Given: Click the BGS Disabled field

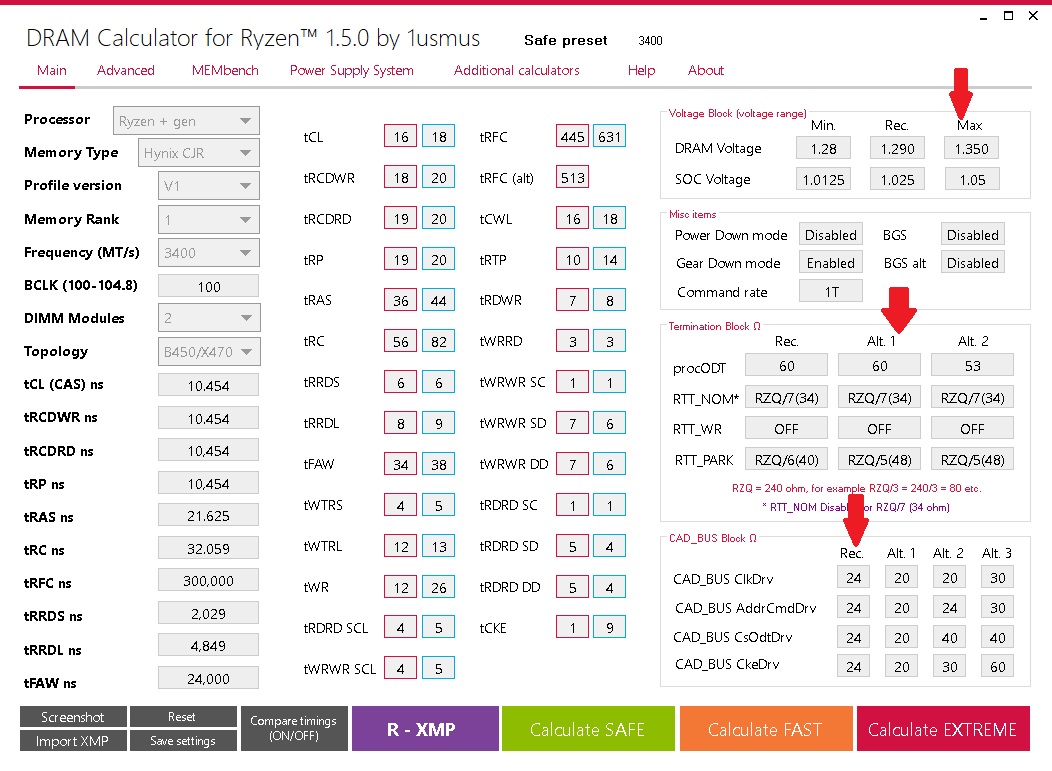Looking at the screenshot, I should click(973, 235).
